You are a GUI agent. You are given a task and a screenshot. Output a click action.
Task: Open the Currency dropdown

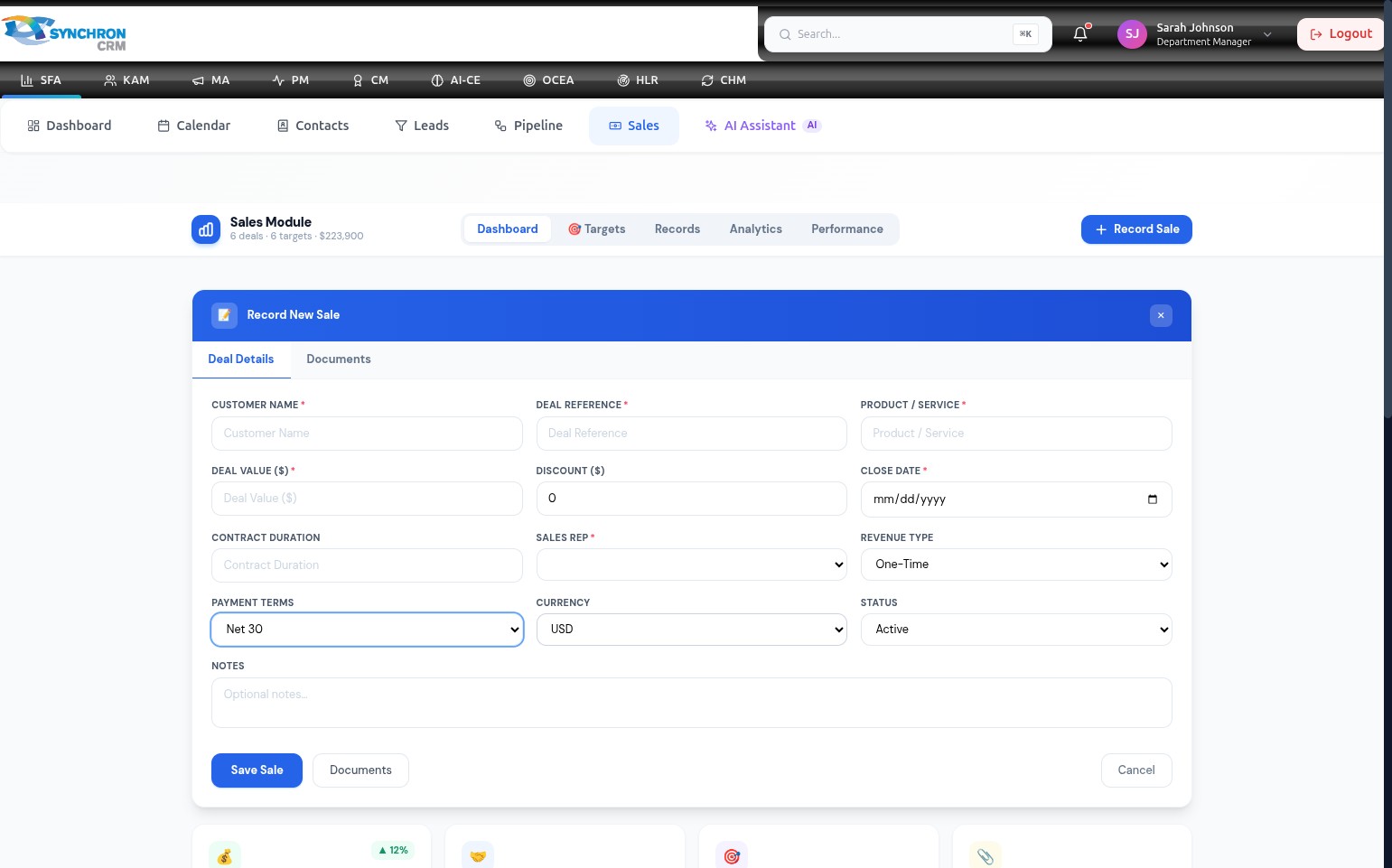tap(692, 630)
